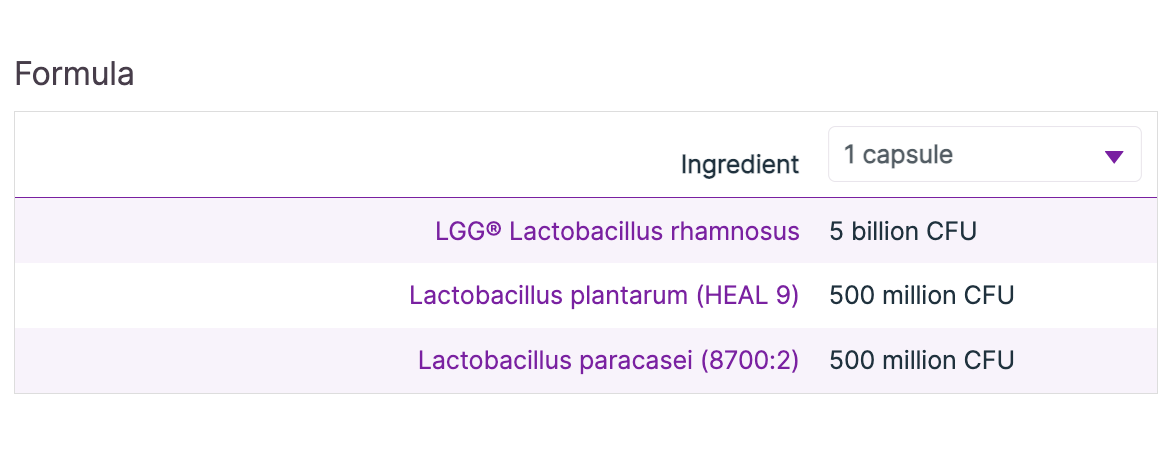The image size is (1174, 454).
Task: Select plantarum's 500 million CFU value
Action: 921,296
